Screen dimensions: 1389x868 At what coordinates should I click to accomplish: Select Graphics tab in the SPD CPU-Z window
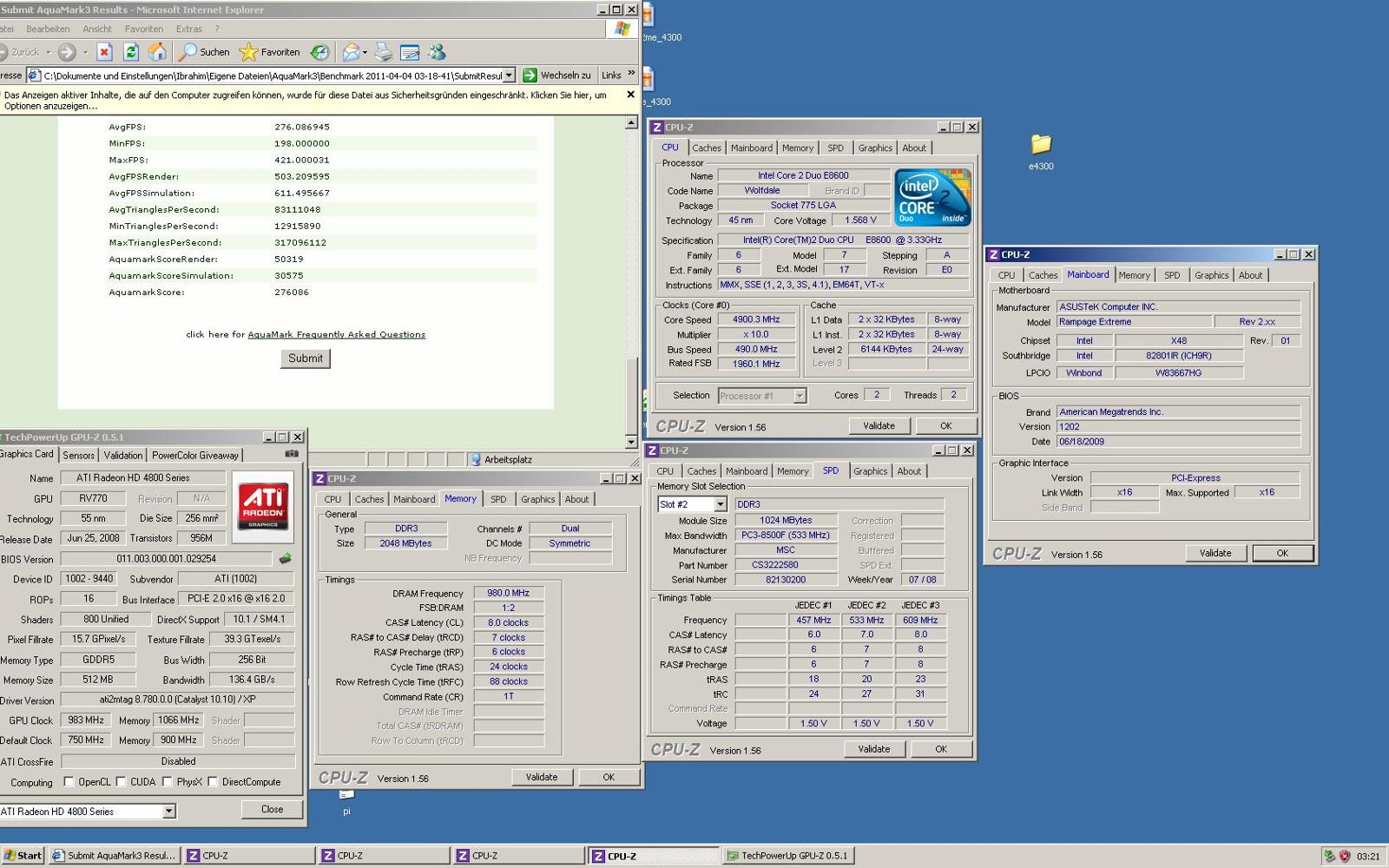[870, 471]
